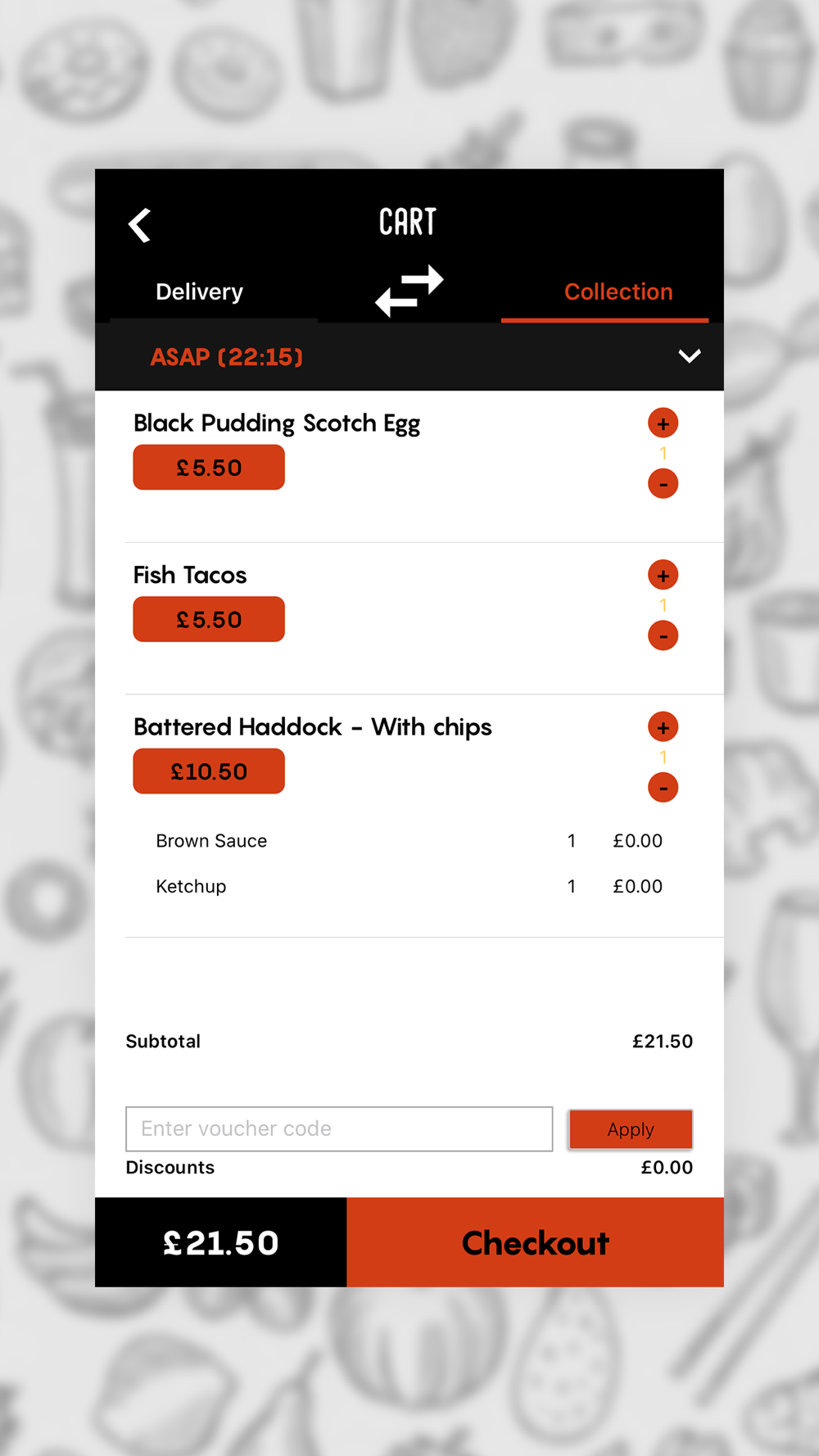819x1456 pixels.
Task: Tap the swap arrows between Delivery and Collection
Action: coord(409,291)
